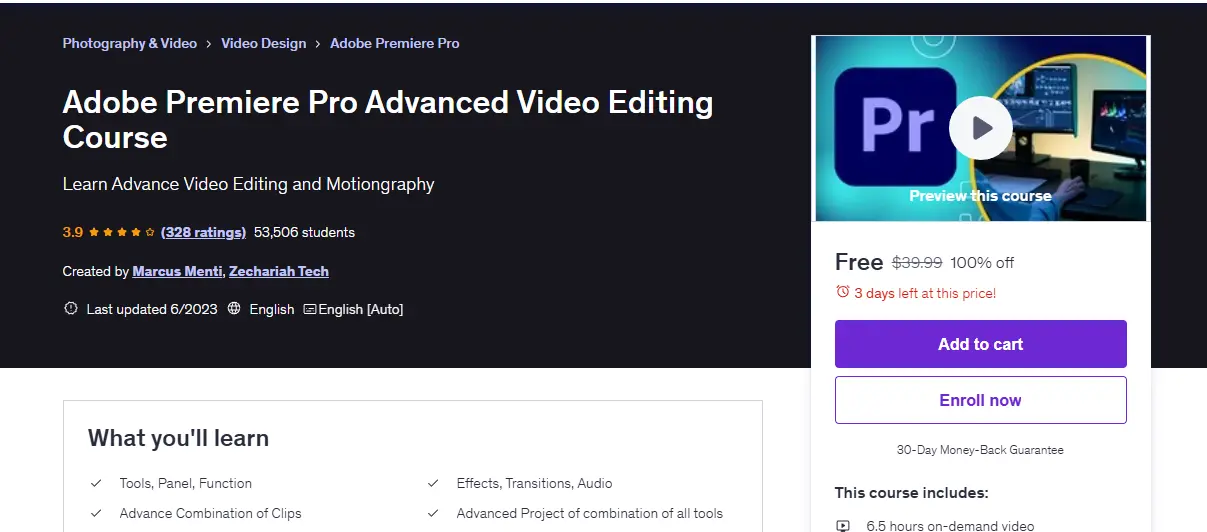Viewport: 1207px width, 532px height.
Task: Open the Video Design breadcrumb link
Action: click(x=263, y=43)
